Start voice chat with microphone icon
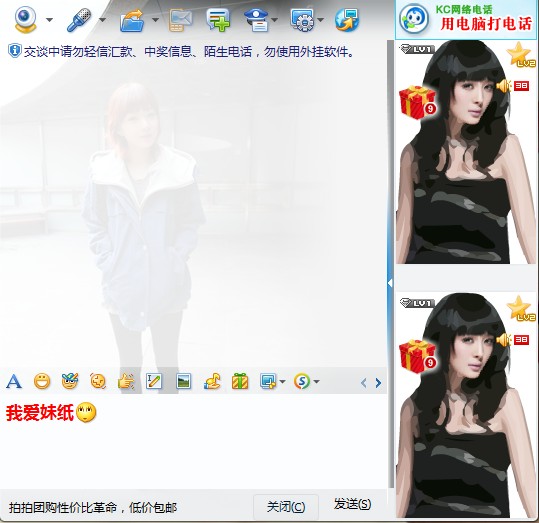 pos(79,20)
